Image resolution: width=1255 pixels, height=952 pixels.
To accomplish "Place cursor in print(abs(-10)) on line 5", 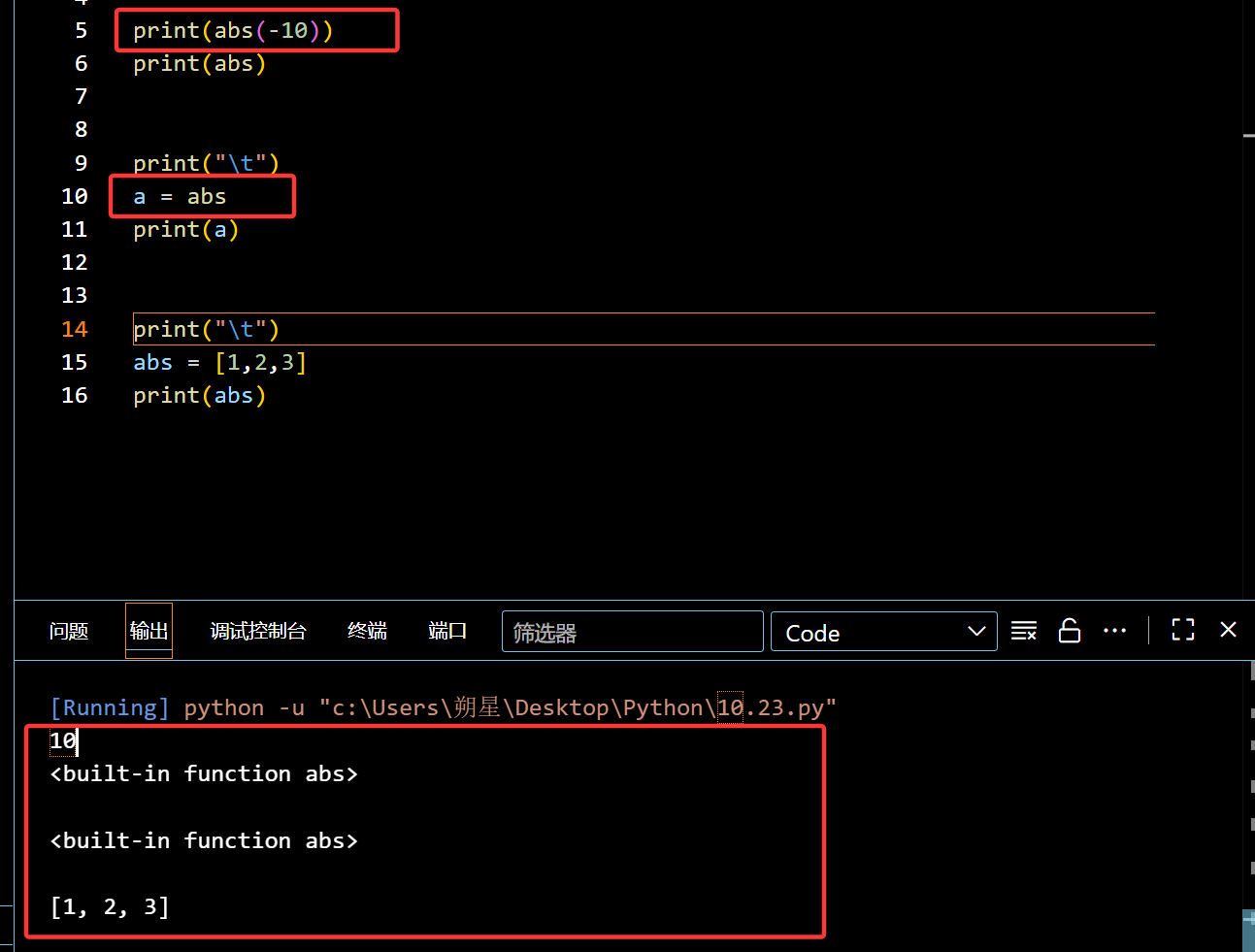I will tap(233, 31).
